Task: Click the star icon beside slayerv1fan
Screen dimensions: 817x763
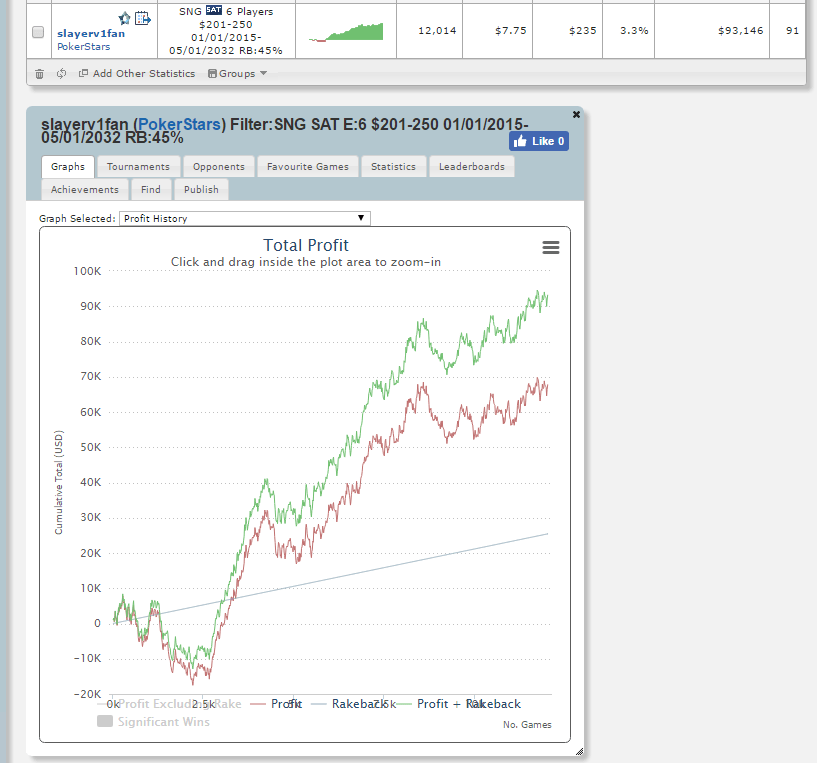Action: tap(124, 19)
